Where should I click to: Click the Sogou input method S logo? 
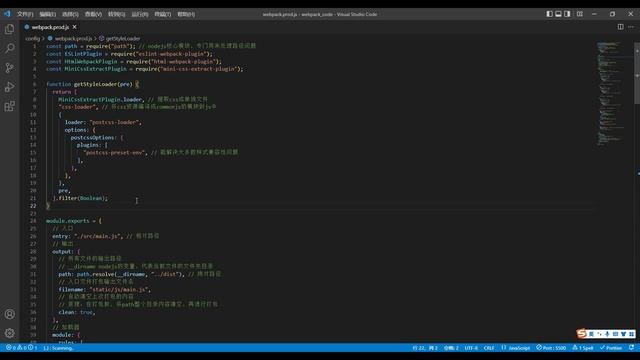(x=581, y=334)
